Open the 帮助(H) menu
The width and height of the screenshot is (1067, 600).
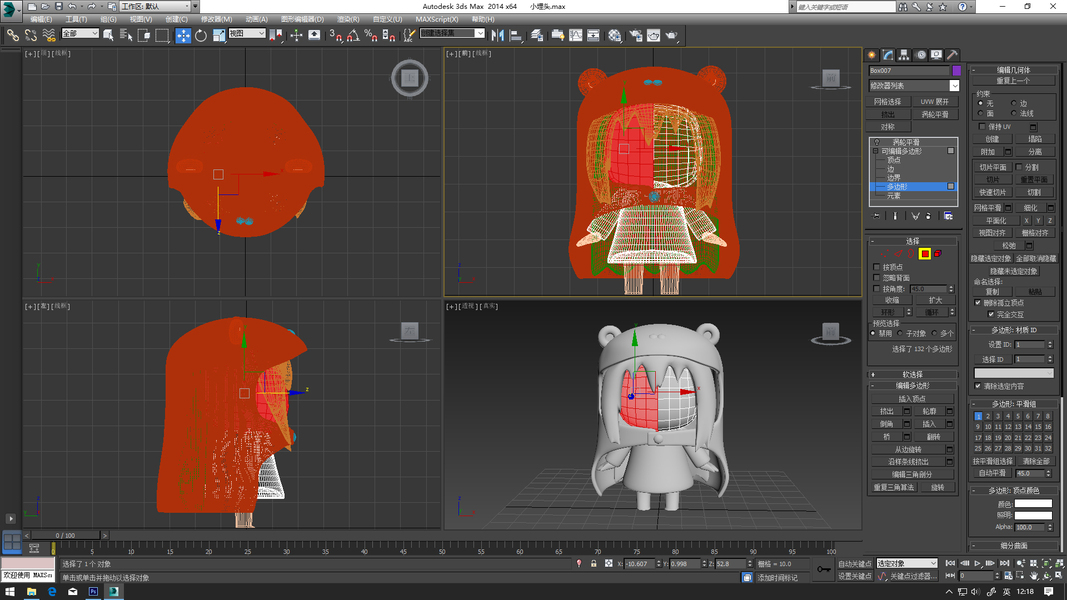point(483,19)
